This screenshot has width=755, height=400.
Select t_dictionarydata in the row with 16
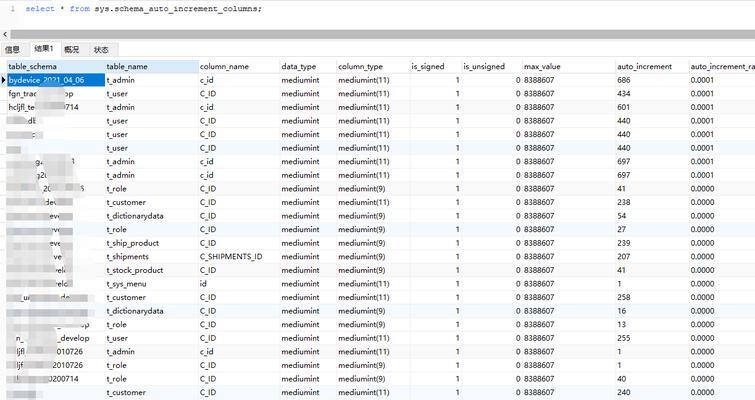pyautogui.click(x=135, y=311)
